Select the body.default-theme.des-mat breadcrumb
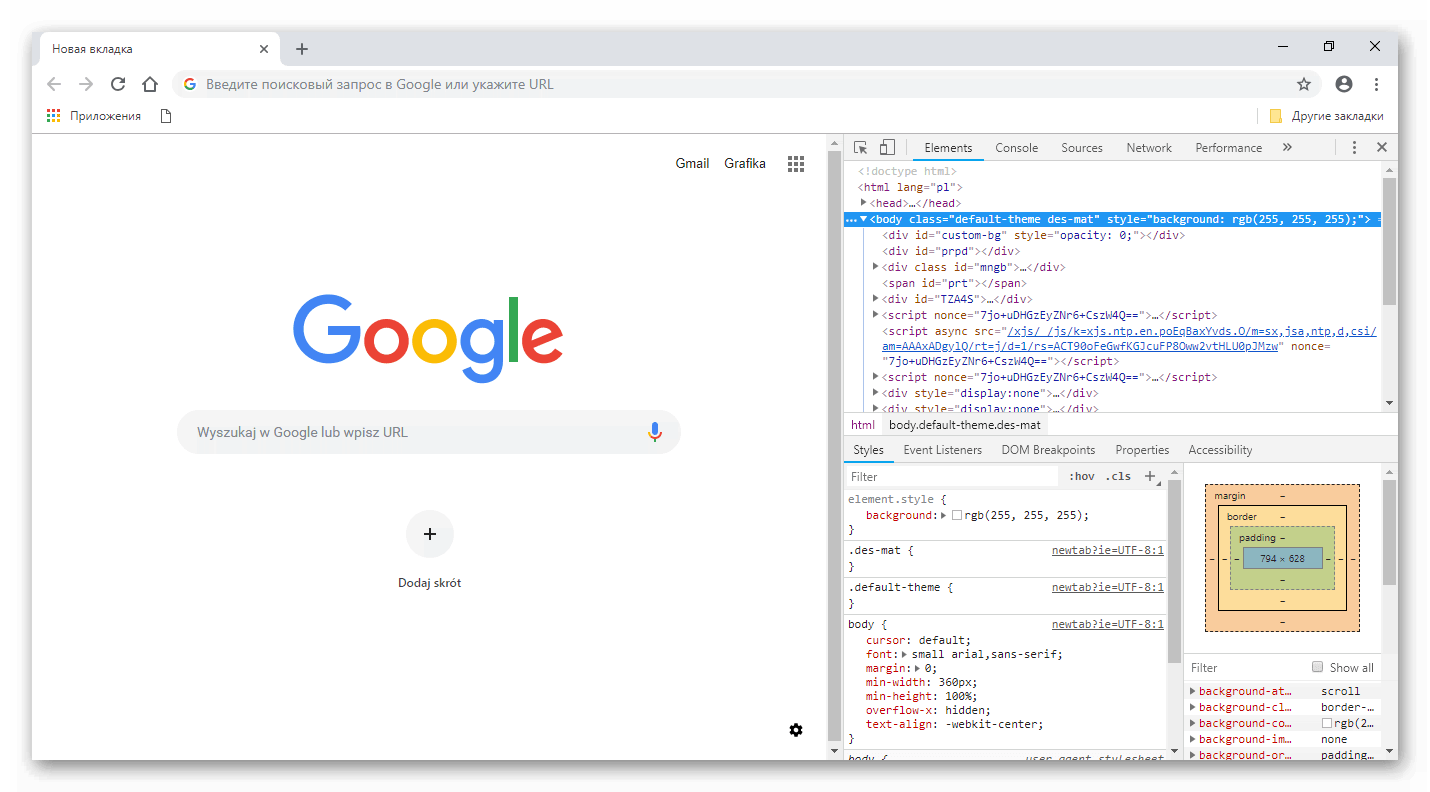Viewport: 1430px width, 792px height. (x=965, y=425)
